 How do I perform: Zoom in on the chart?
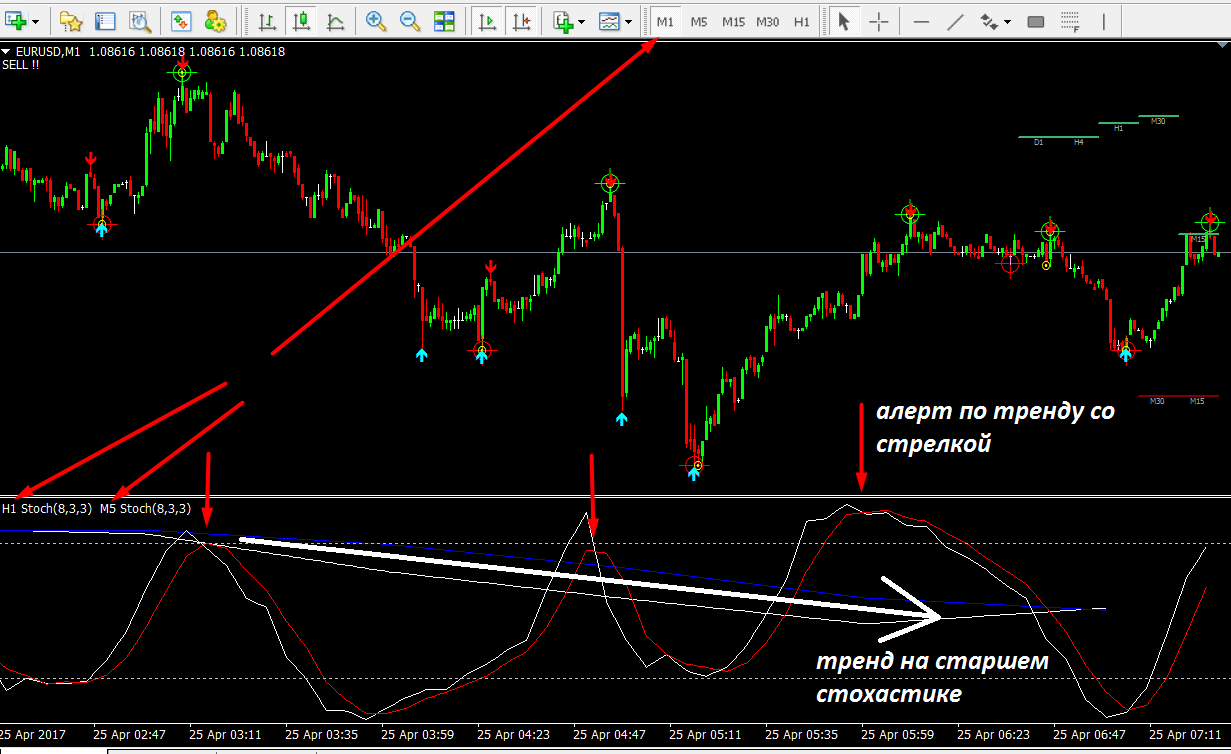pyautogui.click(x=376, y=21)
